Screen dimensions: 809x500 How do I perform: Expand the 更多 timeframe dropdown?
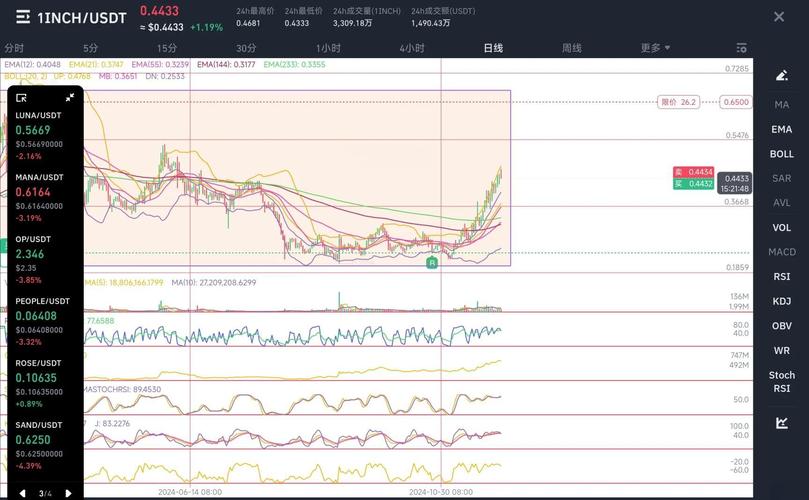coord(655,48)
